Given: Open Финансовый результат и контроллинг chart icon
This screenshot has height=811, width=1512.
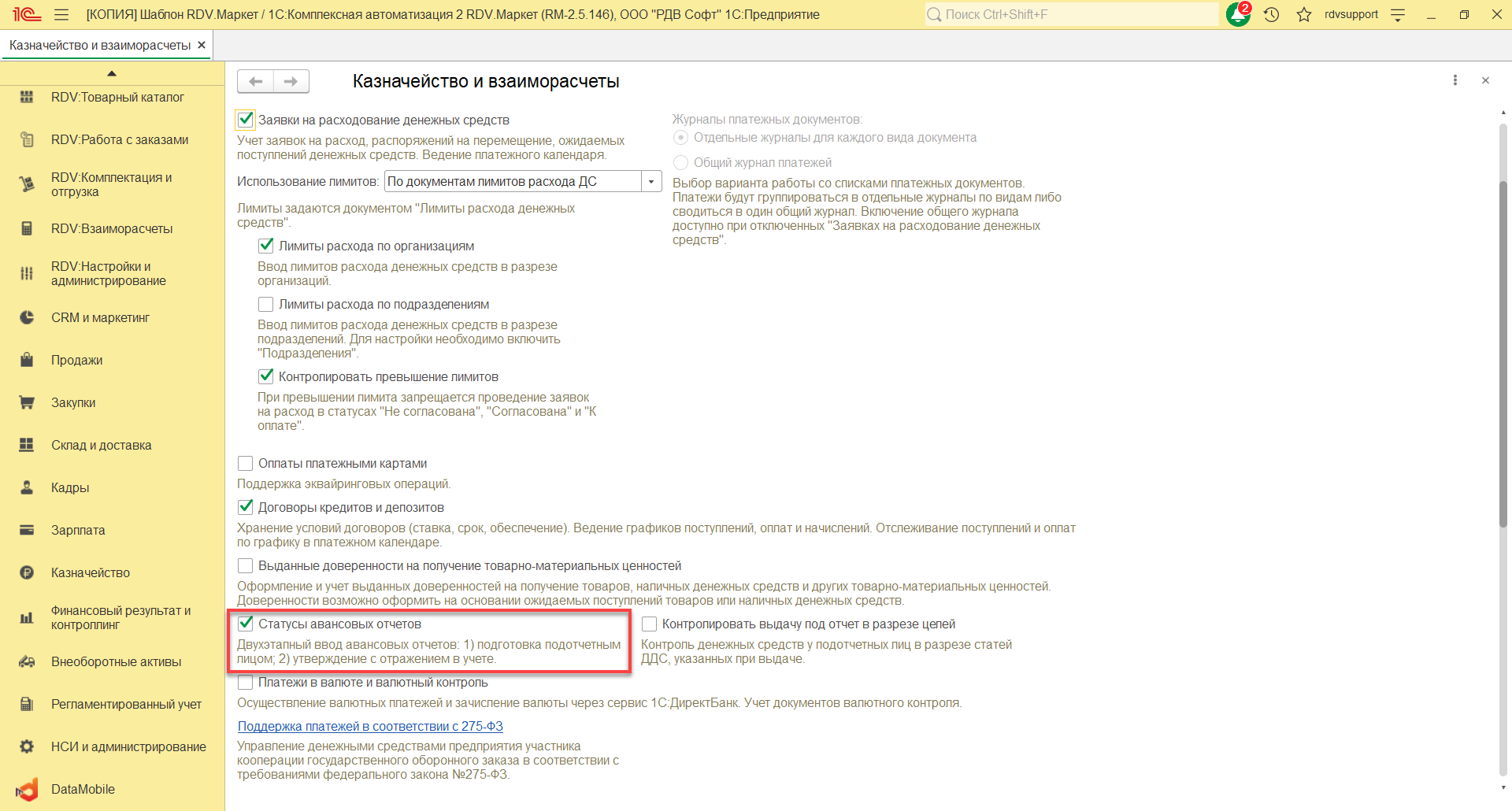Looking at the screenshot, I should (27, 617).
